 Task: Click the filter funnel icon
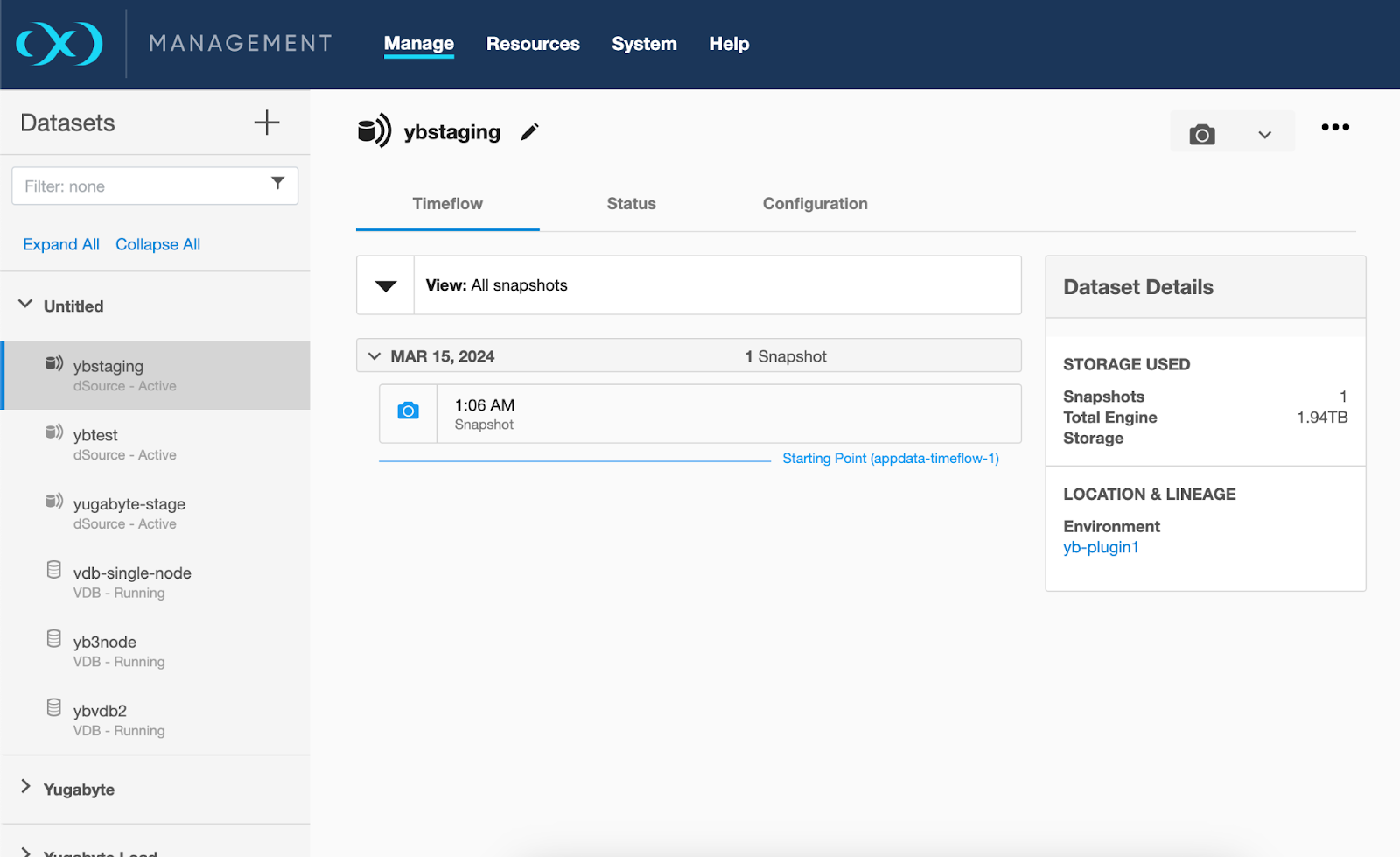click(277, 185)
